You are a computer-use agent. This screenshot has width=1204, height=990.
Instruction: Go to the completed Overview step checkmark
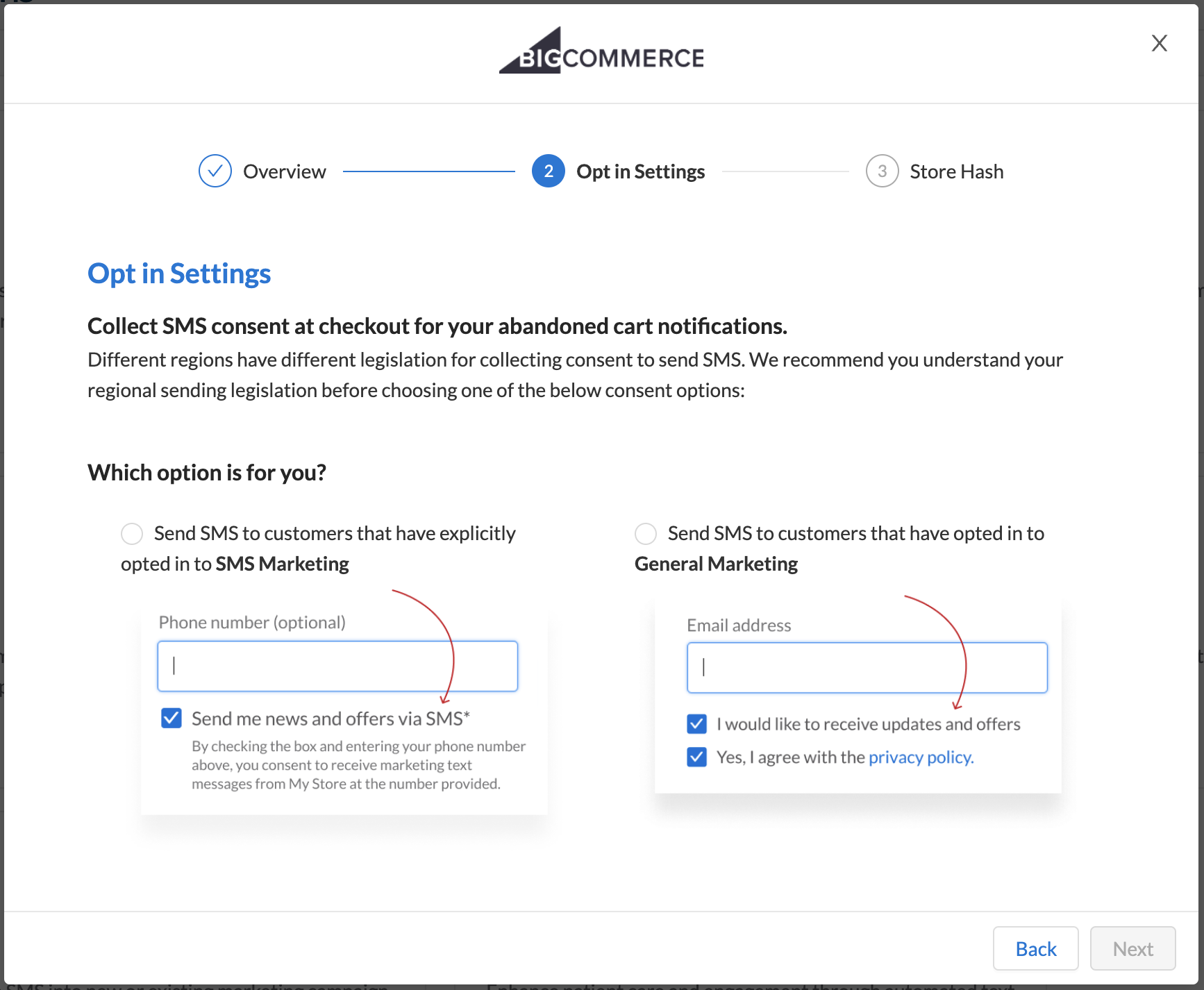[215, 171]
